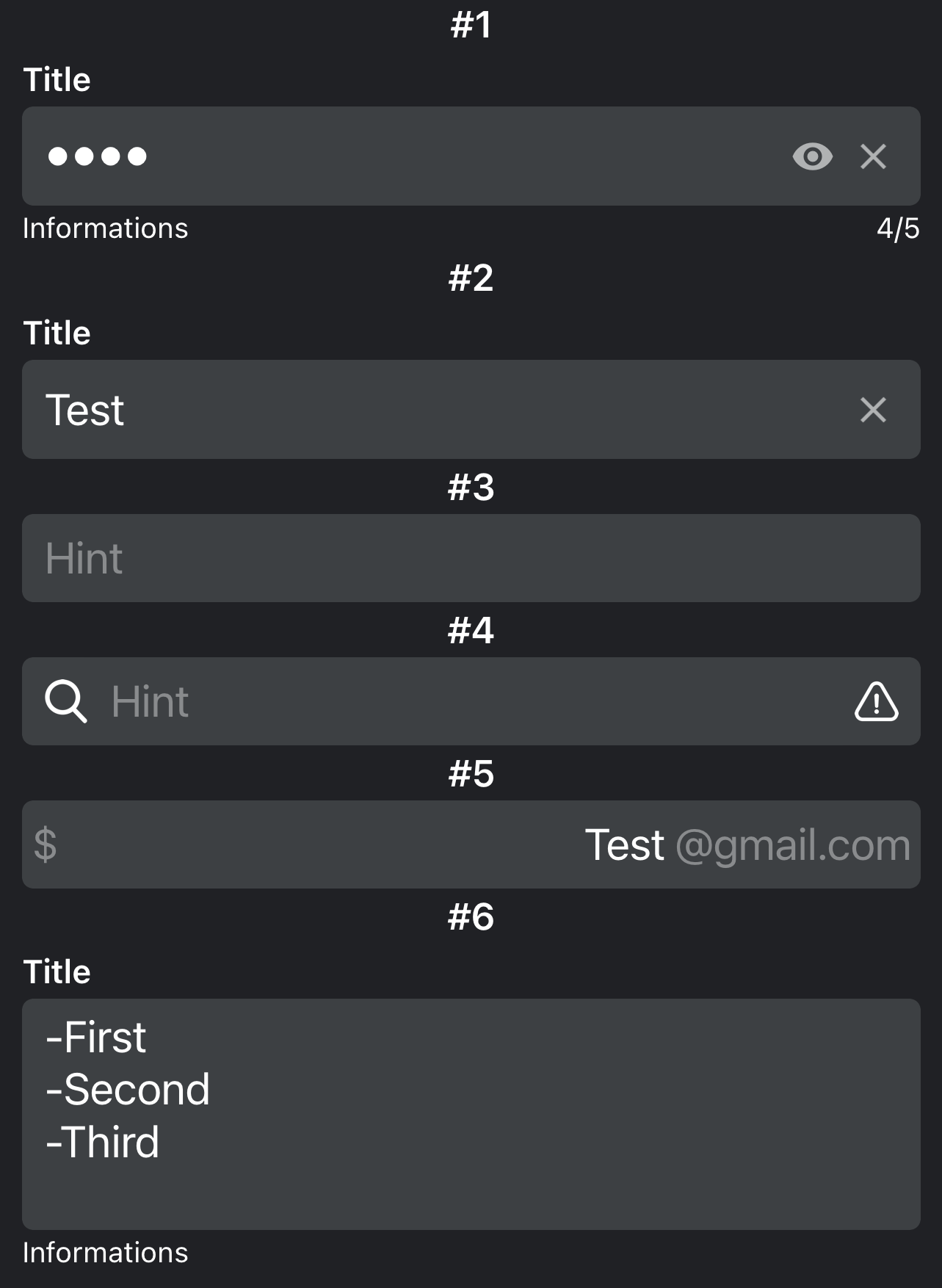Screen dimensions: 942x1288
Task: Click the #6 section heading
Action: (x=471, y=916)
